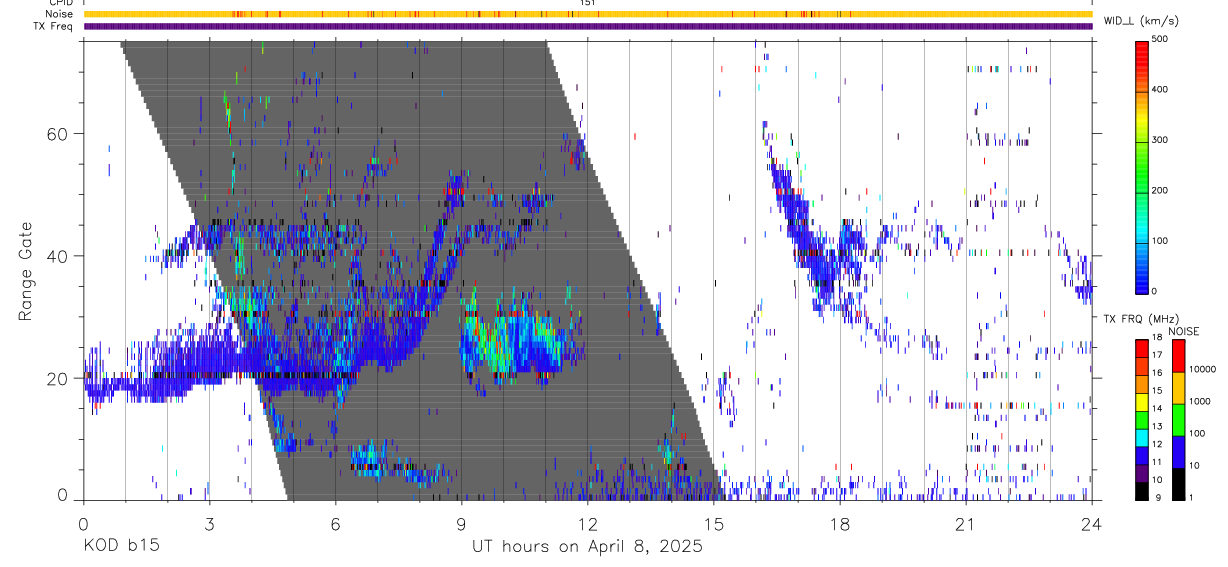Click the hour 6 tick label
This screenshot has height=567, width=1228.
point(335,524)
